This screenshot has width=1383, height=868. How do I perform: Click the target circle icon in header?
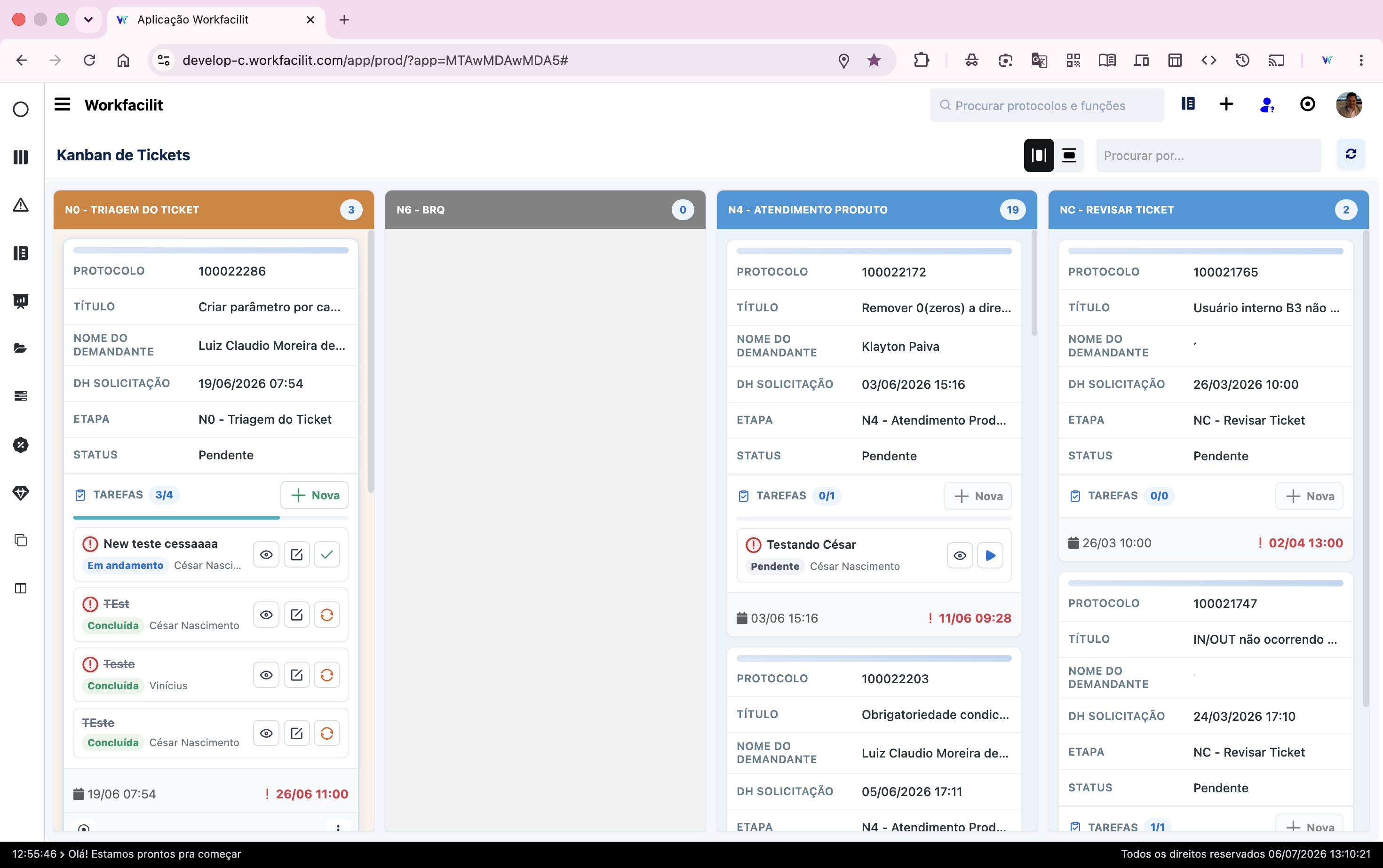click(x=1307, y=104)
